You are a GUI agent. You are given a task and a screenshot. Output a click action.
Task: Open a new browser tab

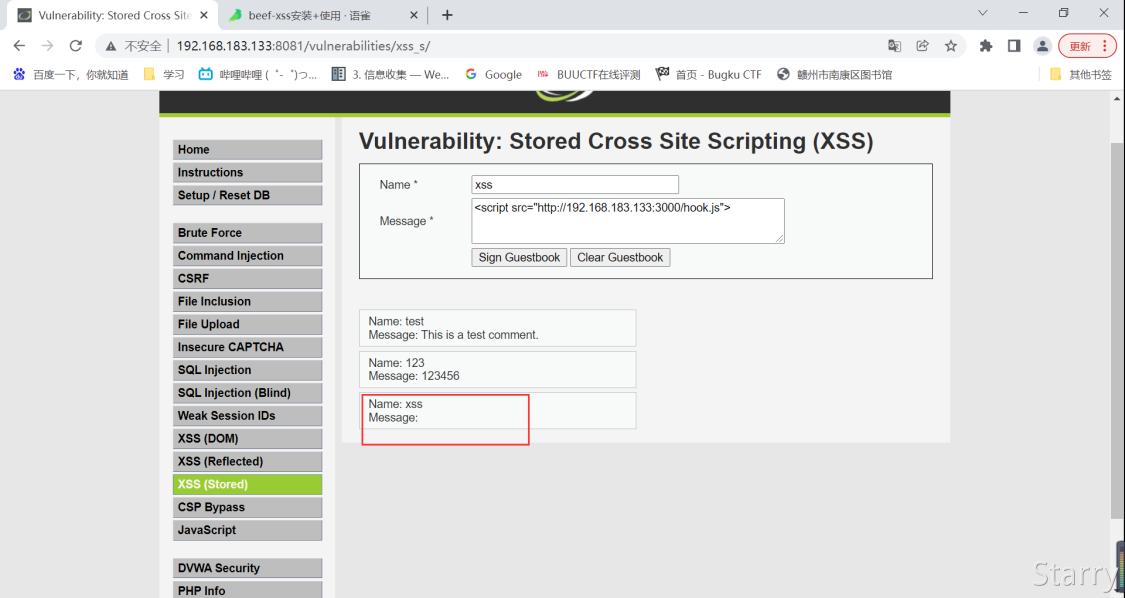tap(447, 15)
